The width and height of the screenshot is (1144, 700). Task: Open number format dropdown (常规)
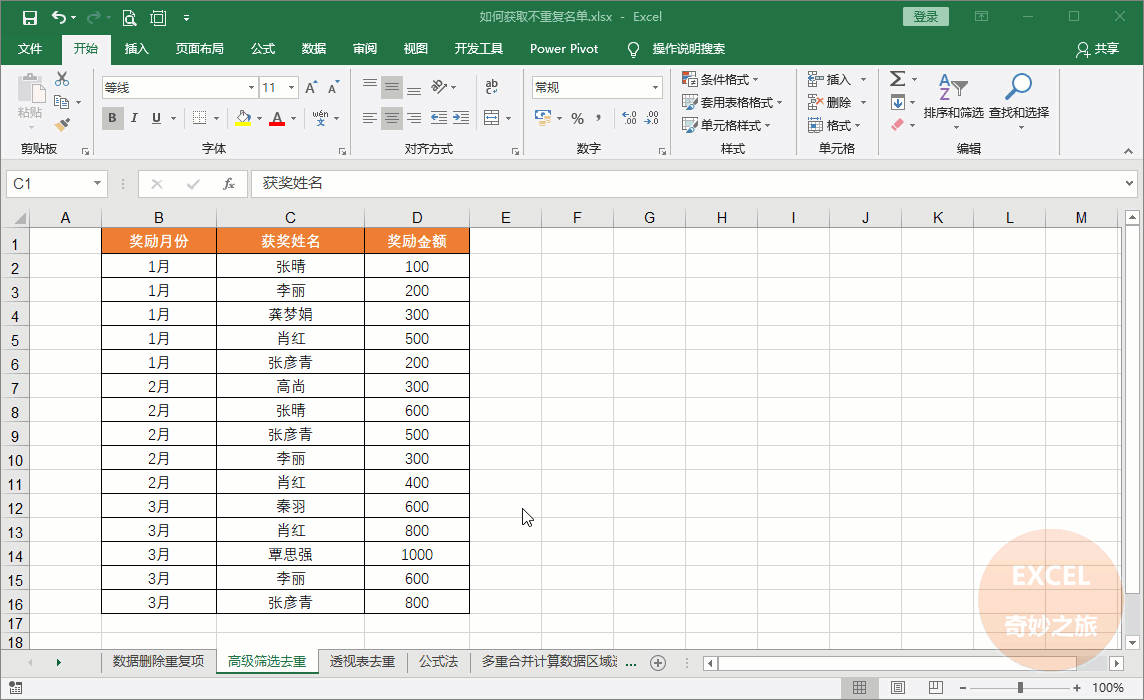[655, 88]
